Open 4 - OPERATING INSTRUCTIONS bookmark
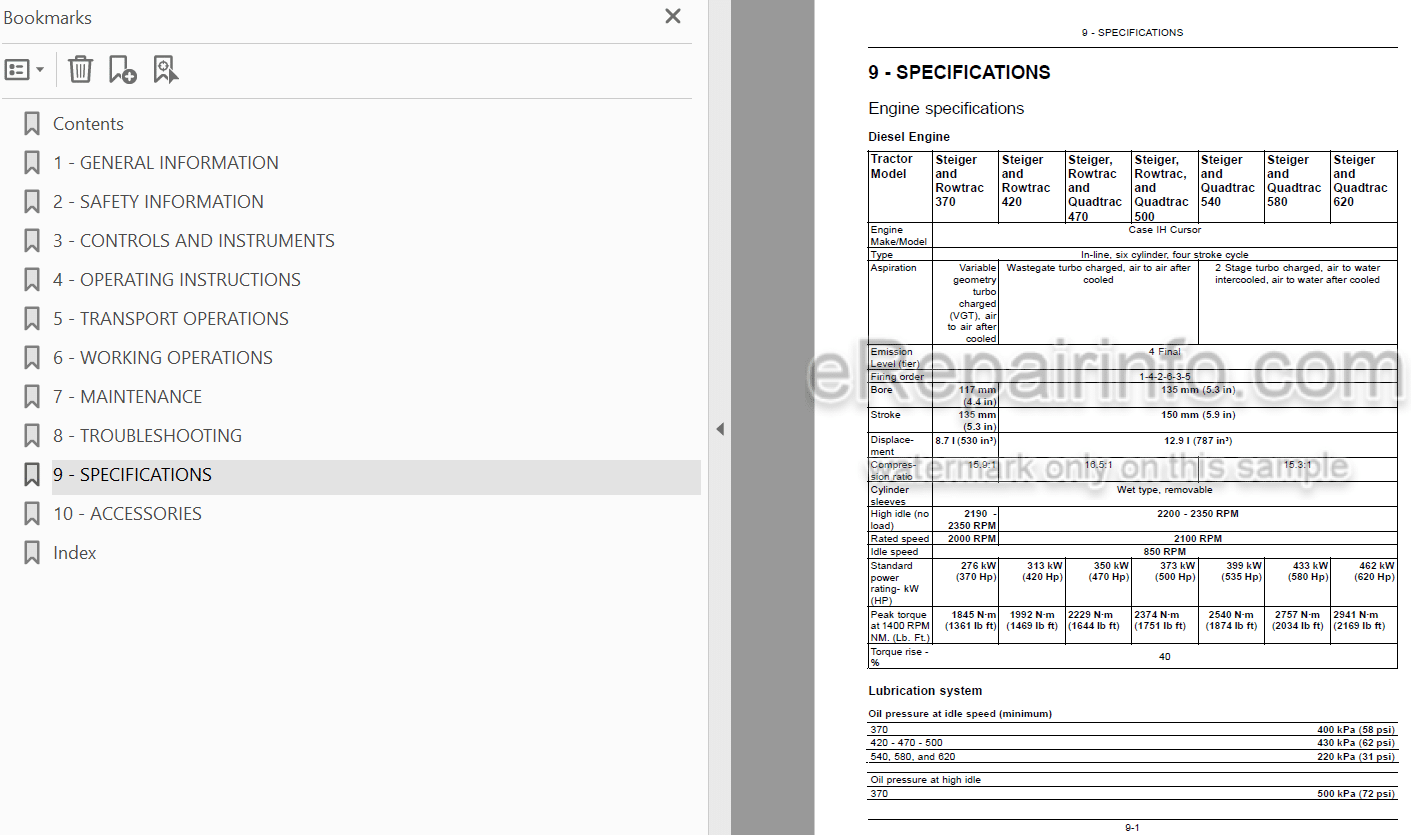Image resolution: width=1411 pixels, height=835 pixels. (177, 280)
